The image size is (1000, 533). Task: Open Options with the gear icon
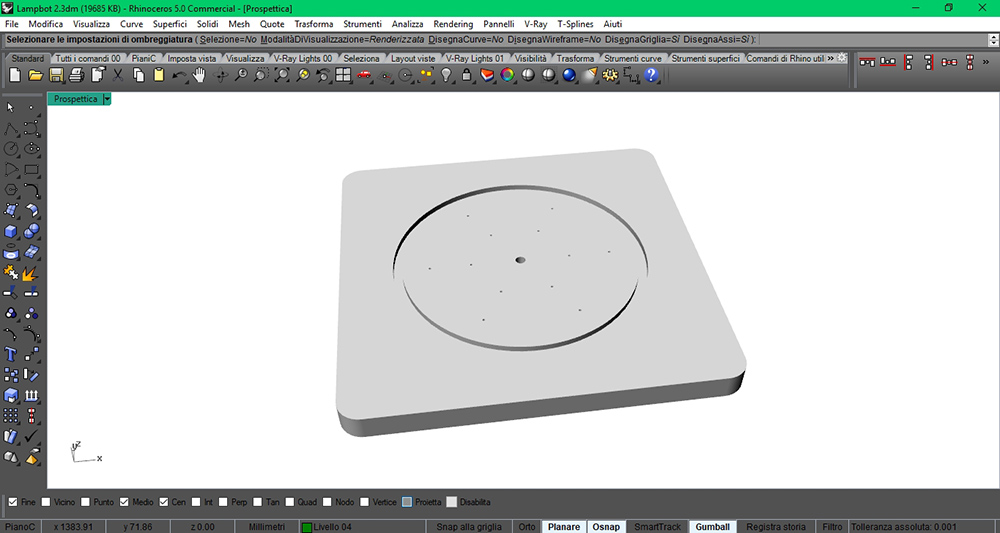610,75
